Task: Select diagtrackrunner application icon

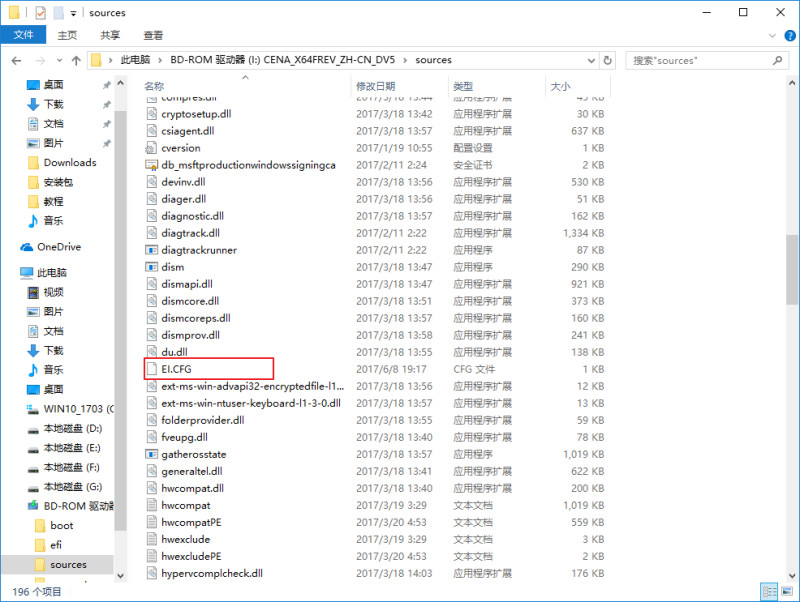Action: (x=152, y=250)
